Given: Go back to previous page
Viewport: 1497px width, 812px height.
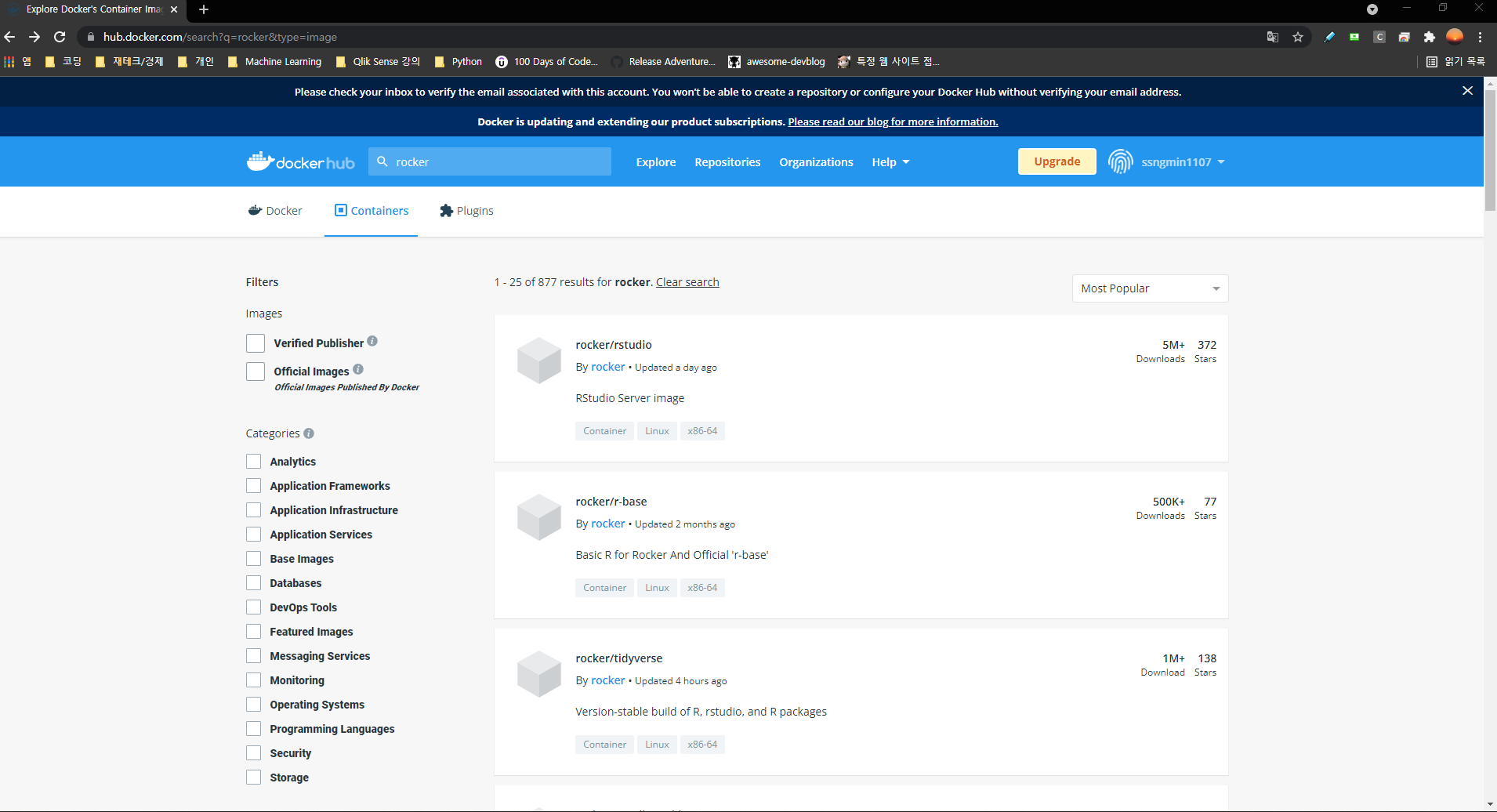Looking at the screenshot, I should (9, 37).
